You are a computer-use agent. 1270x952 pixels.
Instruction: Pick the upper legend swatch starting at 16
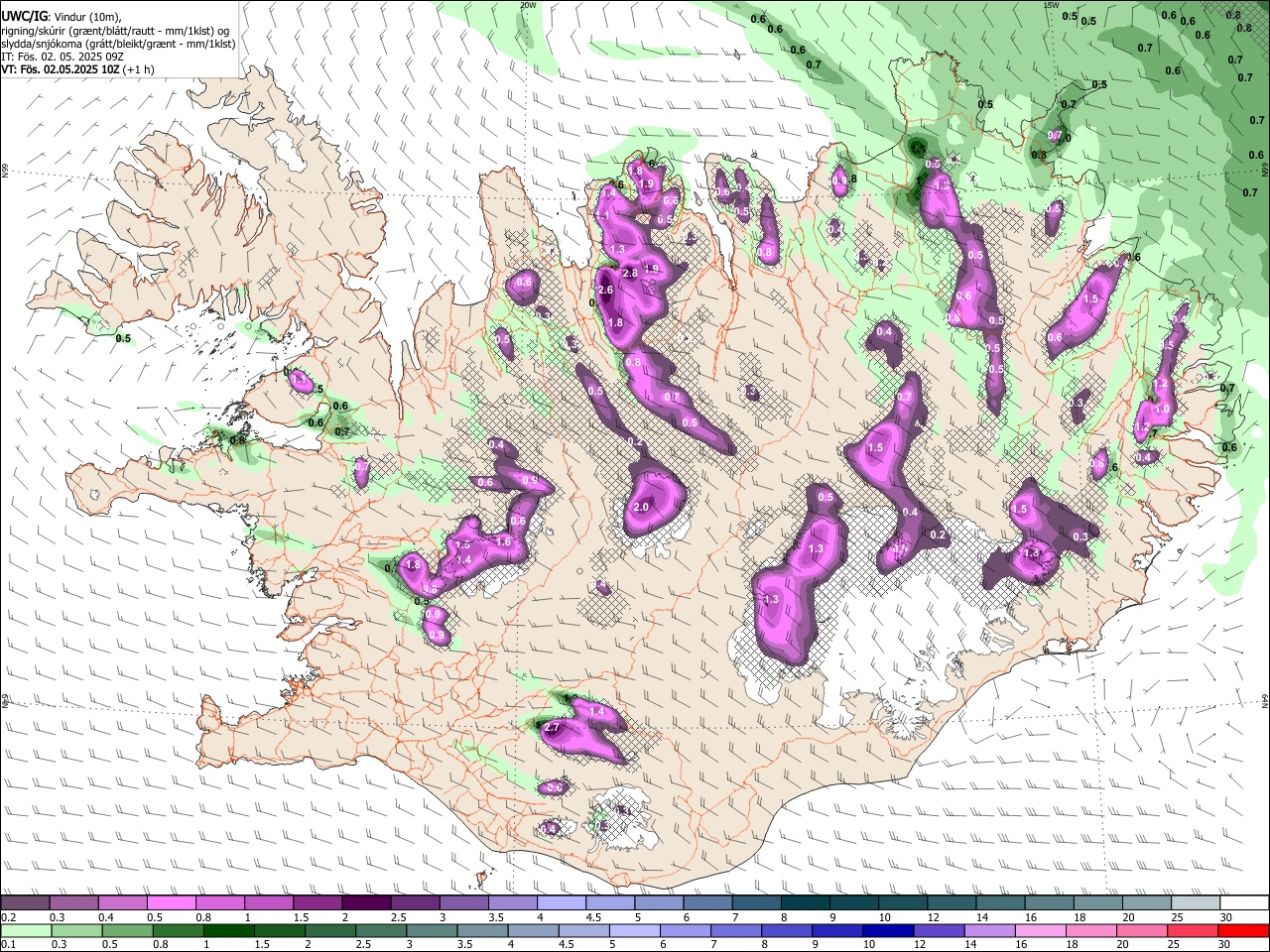[x=1049, y=902]
